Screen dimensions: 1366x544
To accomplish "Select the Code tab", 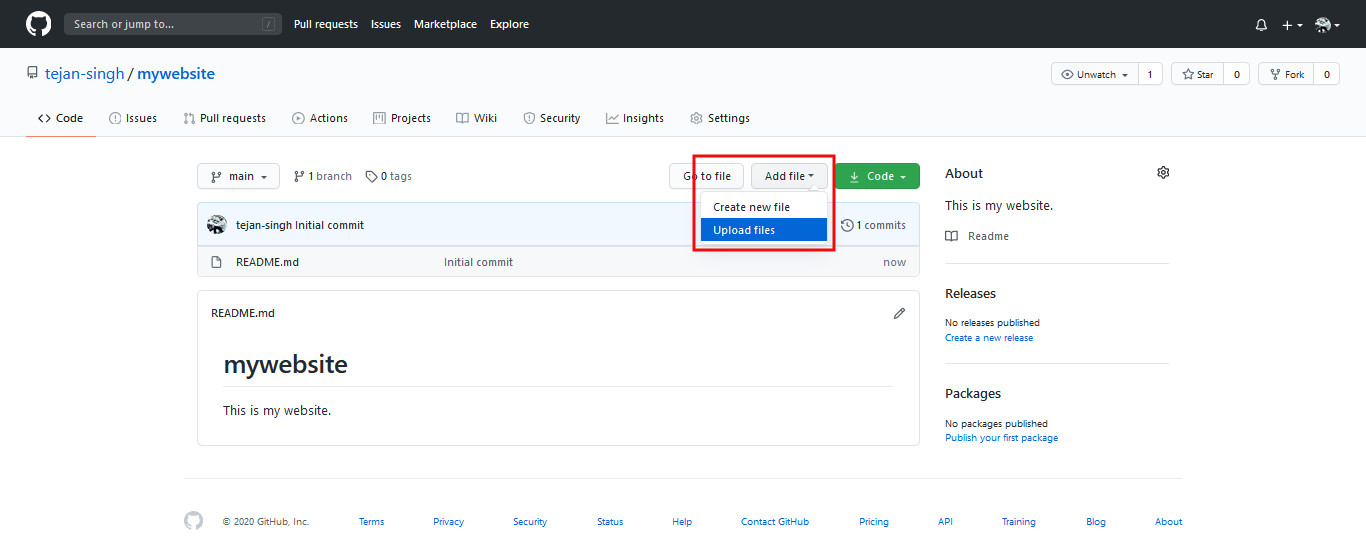I will point(61,118).
